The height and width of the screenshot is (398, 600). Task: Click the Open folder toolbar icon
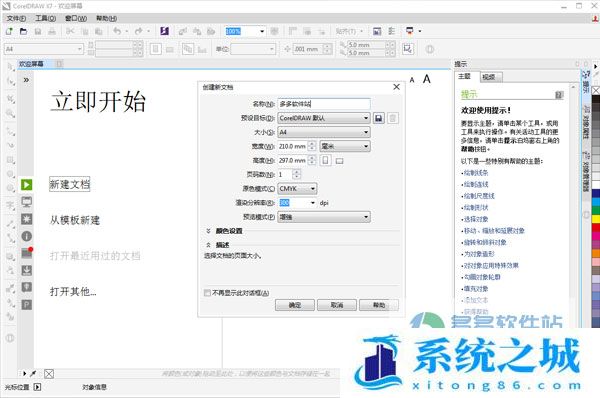pyautogui.click(x=23, y=31)
